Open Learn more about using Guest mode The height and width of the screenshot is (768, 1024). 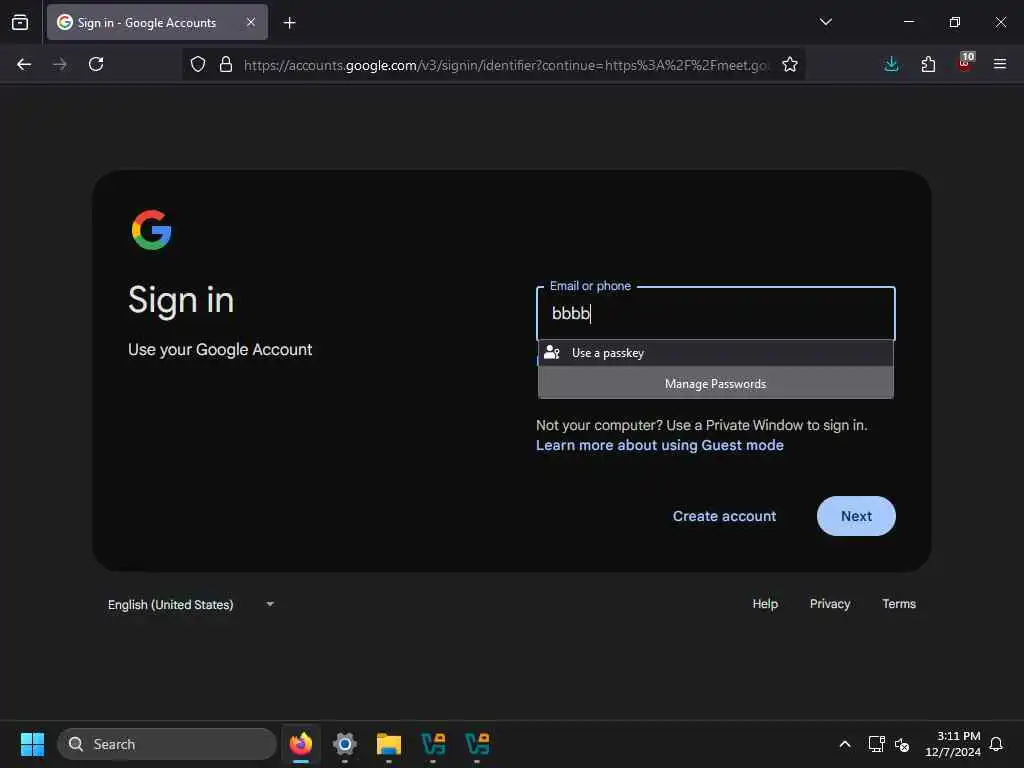pyautogui.click(x=660, y=445)
